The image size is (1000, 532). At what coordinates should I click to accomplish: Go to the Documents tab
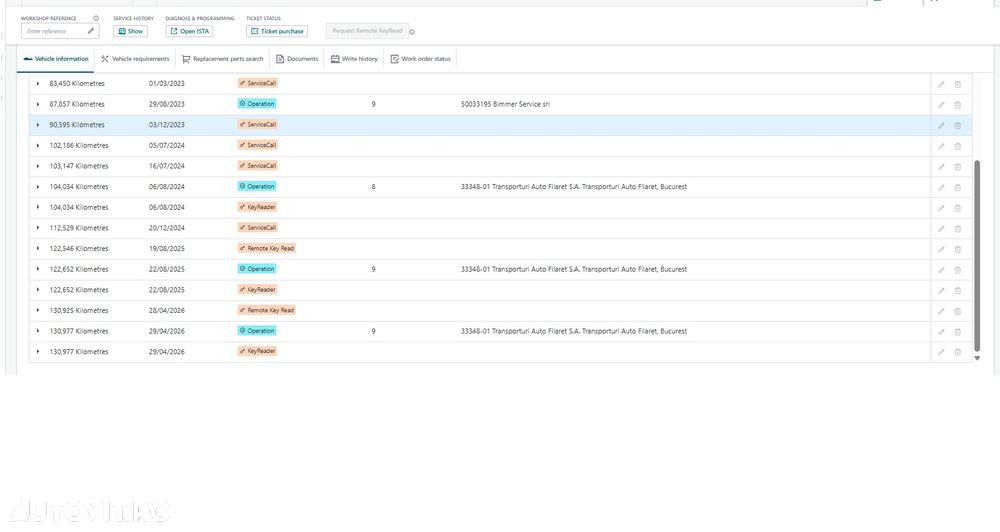coord(297,59)
